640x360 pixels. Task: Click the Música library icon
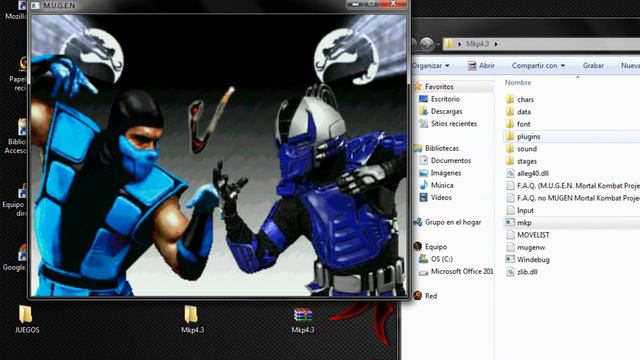tap(423, 185)
